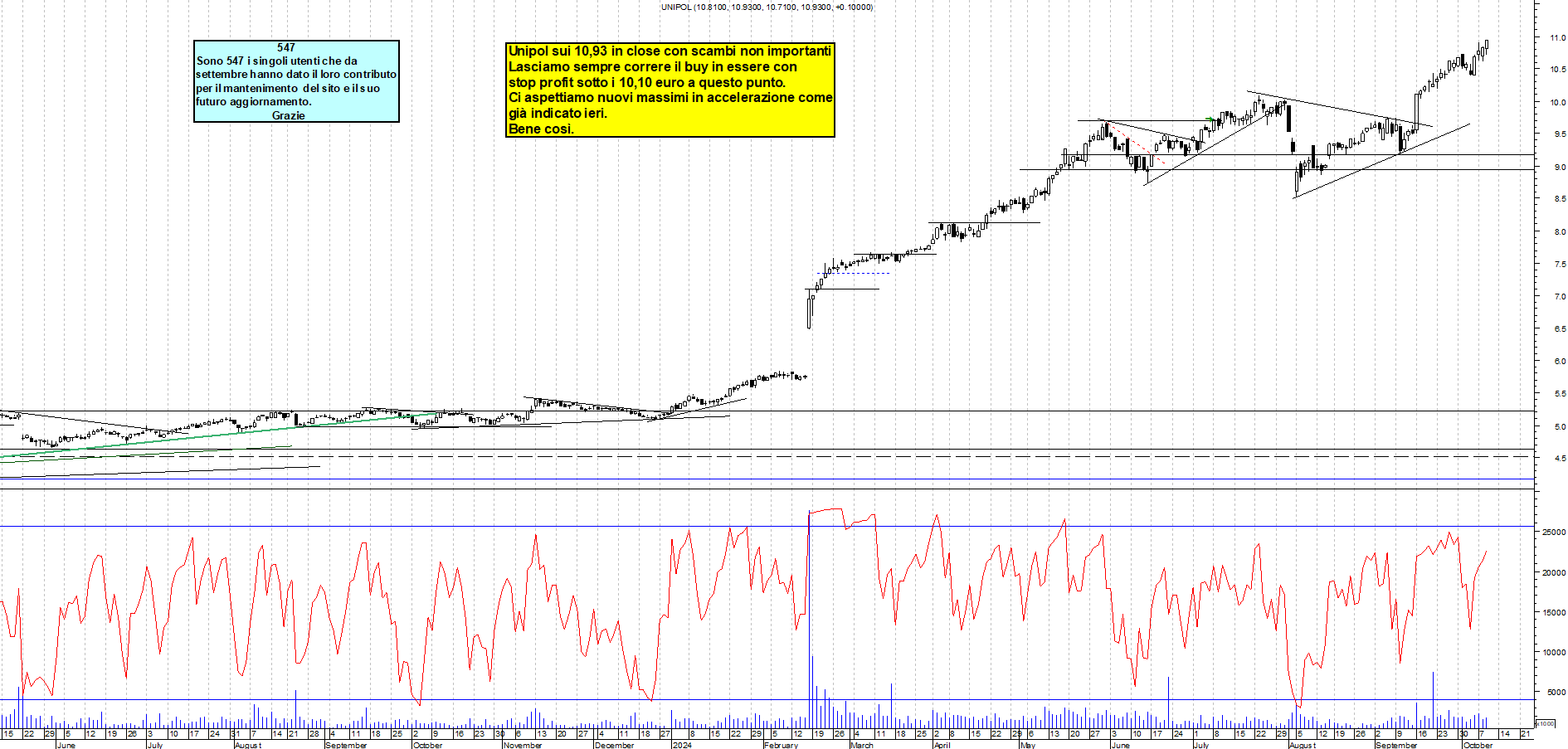The height and width of the screenshot is (749, 1568).
Task: Click the December month label on time axis
Action: (x=615, y=745)
